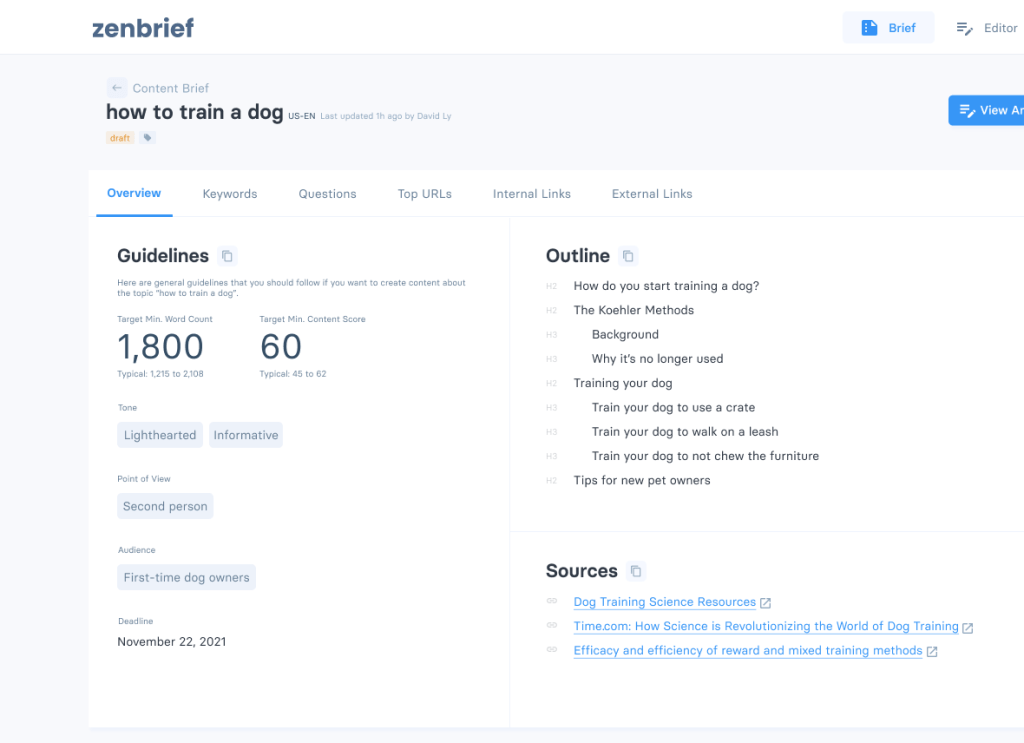Click external link icon after Dog Training Science Resources
Image resolution: width=1024 pixels, height=743 pixels.
[766, 603]
